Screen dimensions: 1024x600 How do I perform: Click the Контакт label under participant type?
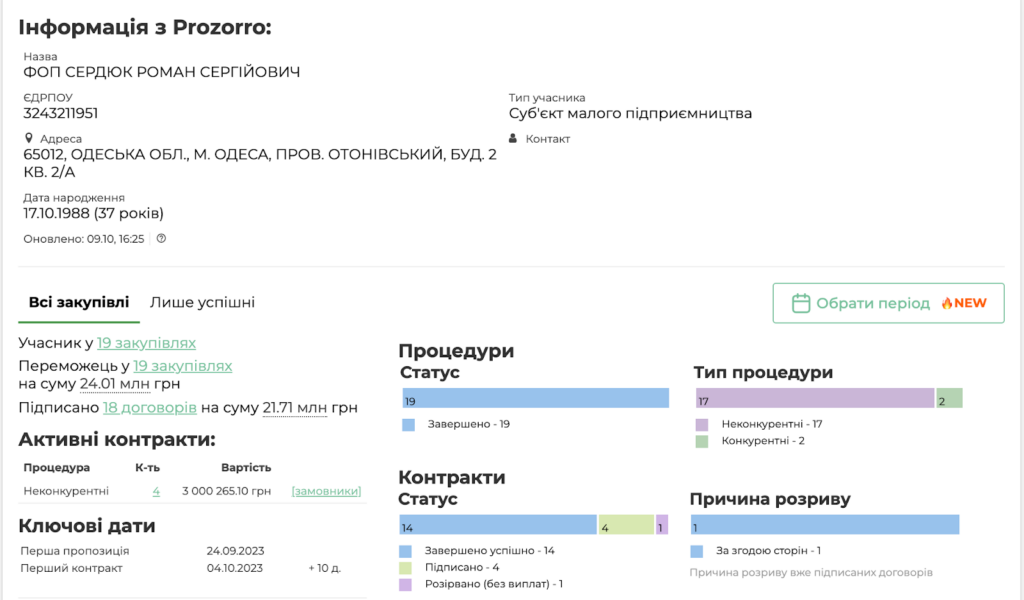tap(547, 139)
